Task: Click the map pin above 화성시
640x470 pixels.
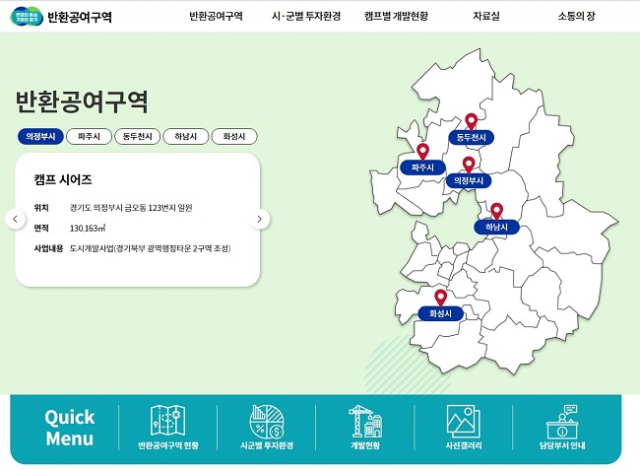Action: (440, 298)
